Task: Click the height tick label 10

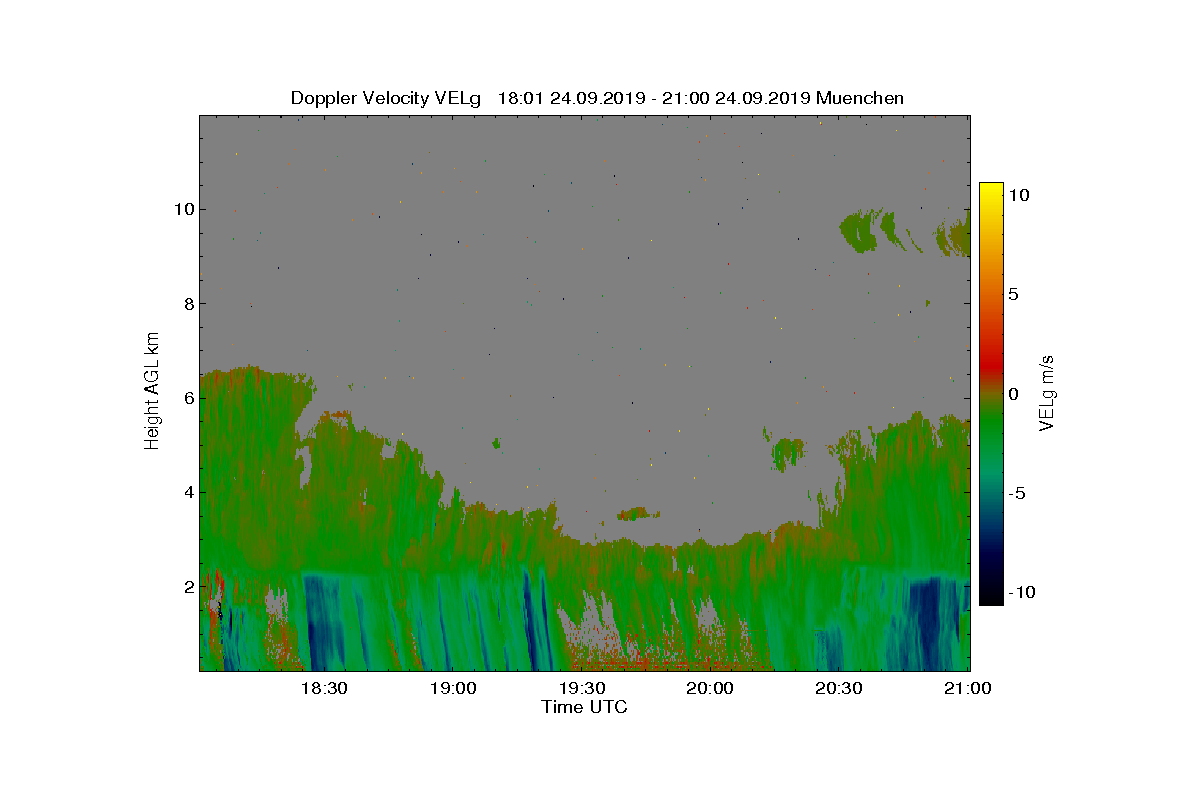Action: pos(183,209)
